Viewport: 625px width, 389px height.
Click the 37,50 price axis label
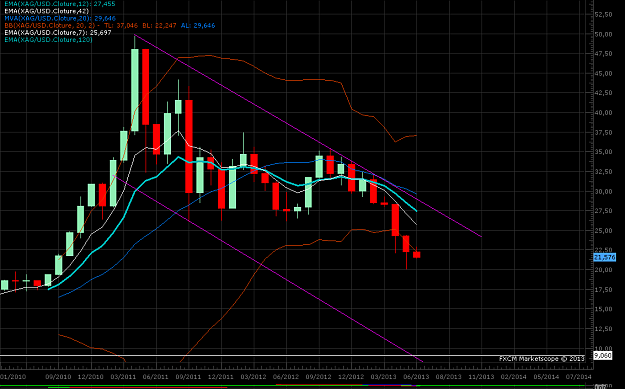point(603,132)
